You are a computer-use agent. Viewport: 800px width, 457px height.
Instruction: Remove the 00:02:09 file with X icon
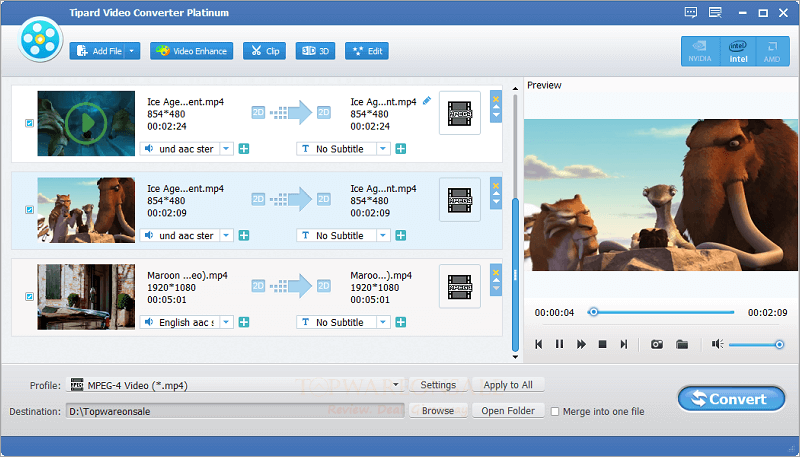pos(496,186)
